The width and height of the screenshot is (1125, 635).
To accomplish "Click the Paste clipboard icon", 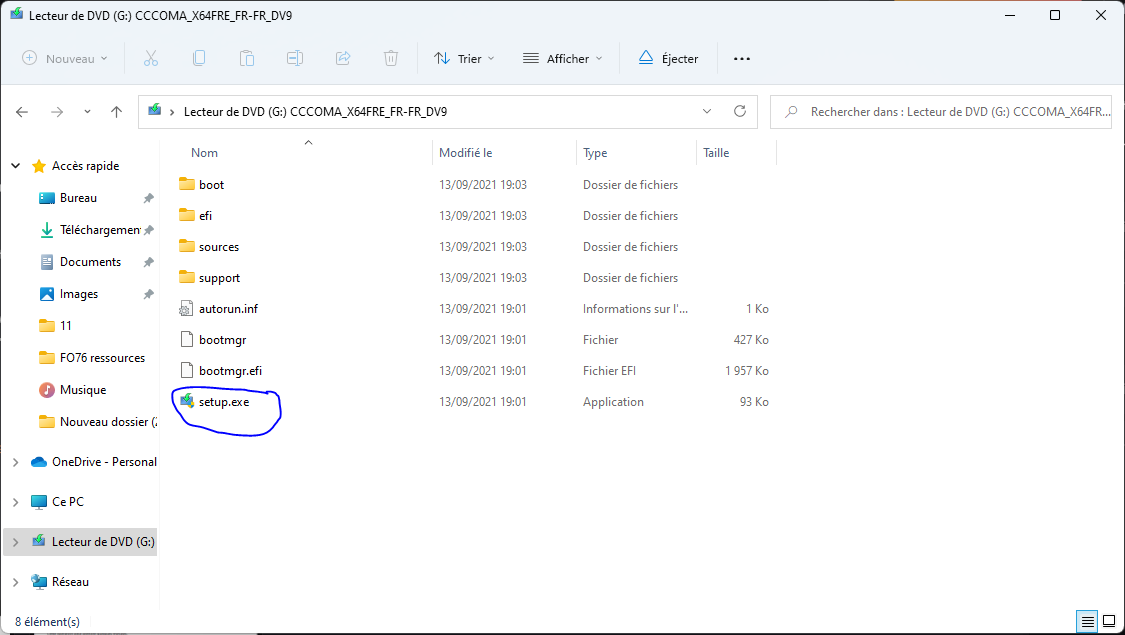I will tap(247, 59).
